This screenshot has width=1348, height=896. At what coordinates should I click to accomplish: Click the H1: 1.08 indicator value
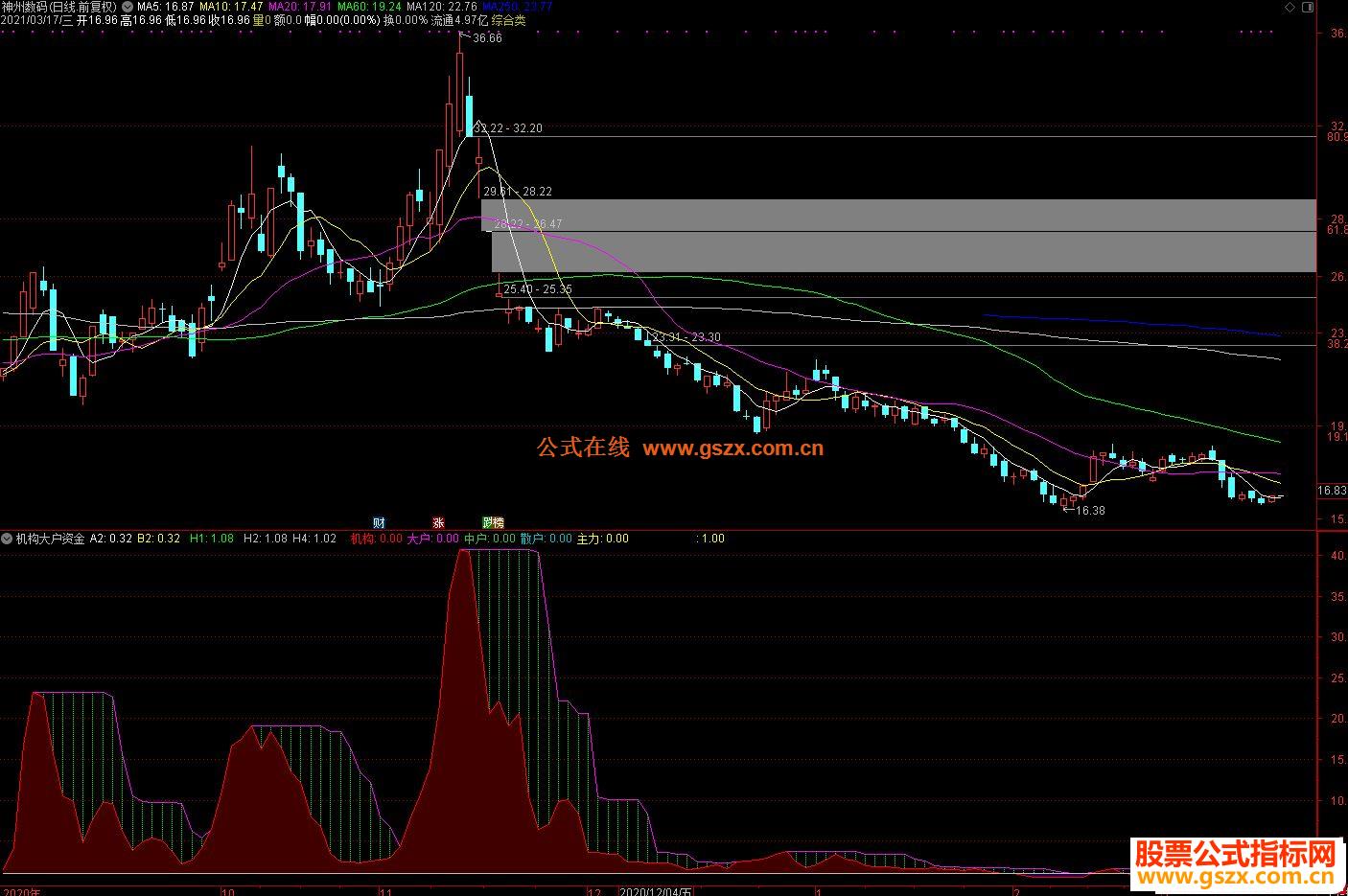211,539
